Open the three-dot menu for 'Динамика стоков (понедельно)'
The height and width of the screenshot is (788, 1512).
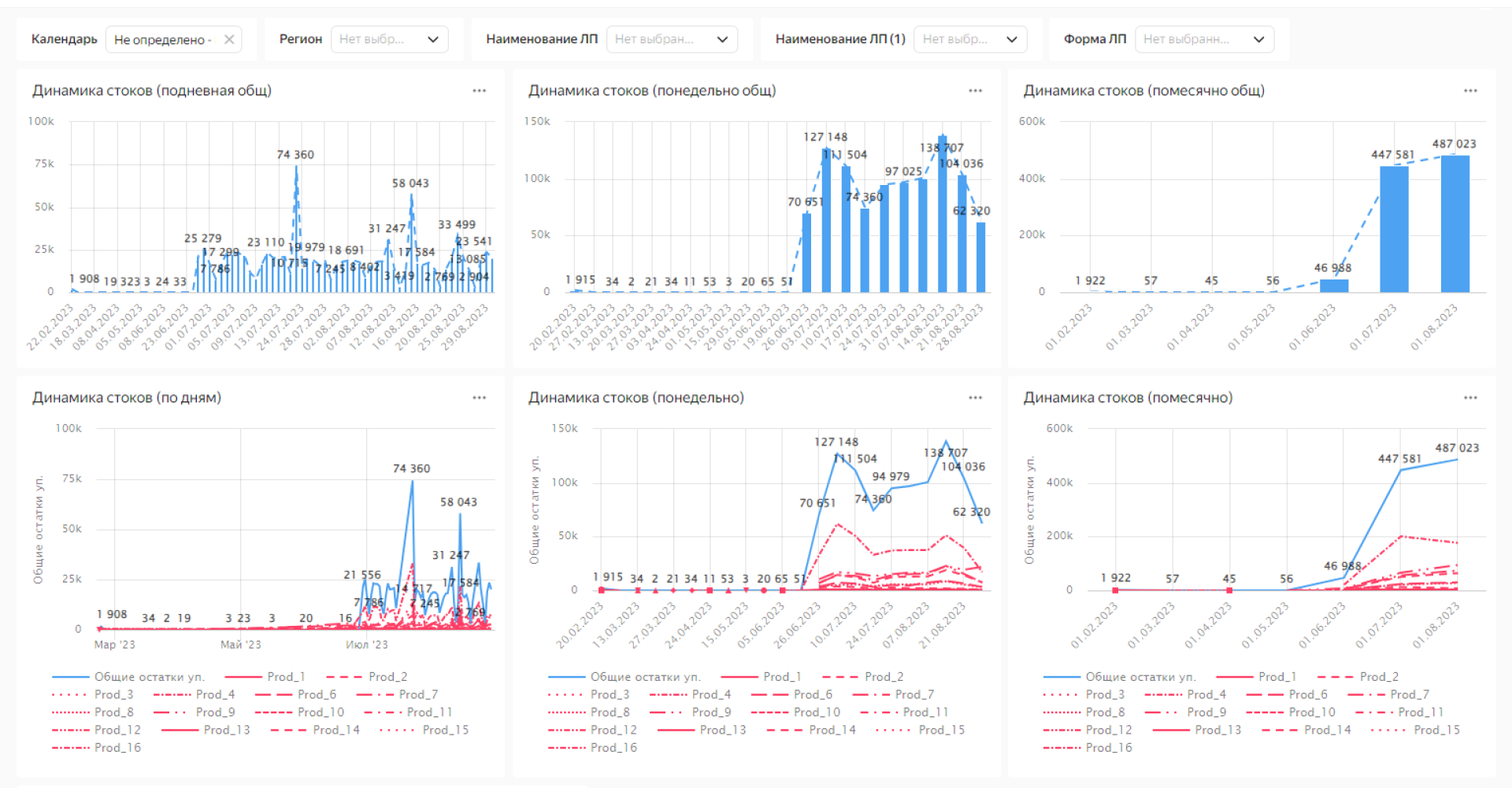(975, 398)
